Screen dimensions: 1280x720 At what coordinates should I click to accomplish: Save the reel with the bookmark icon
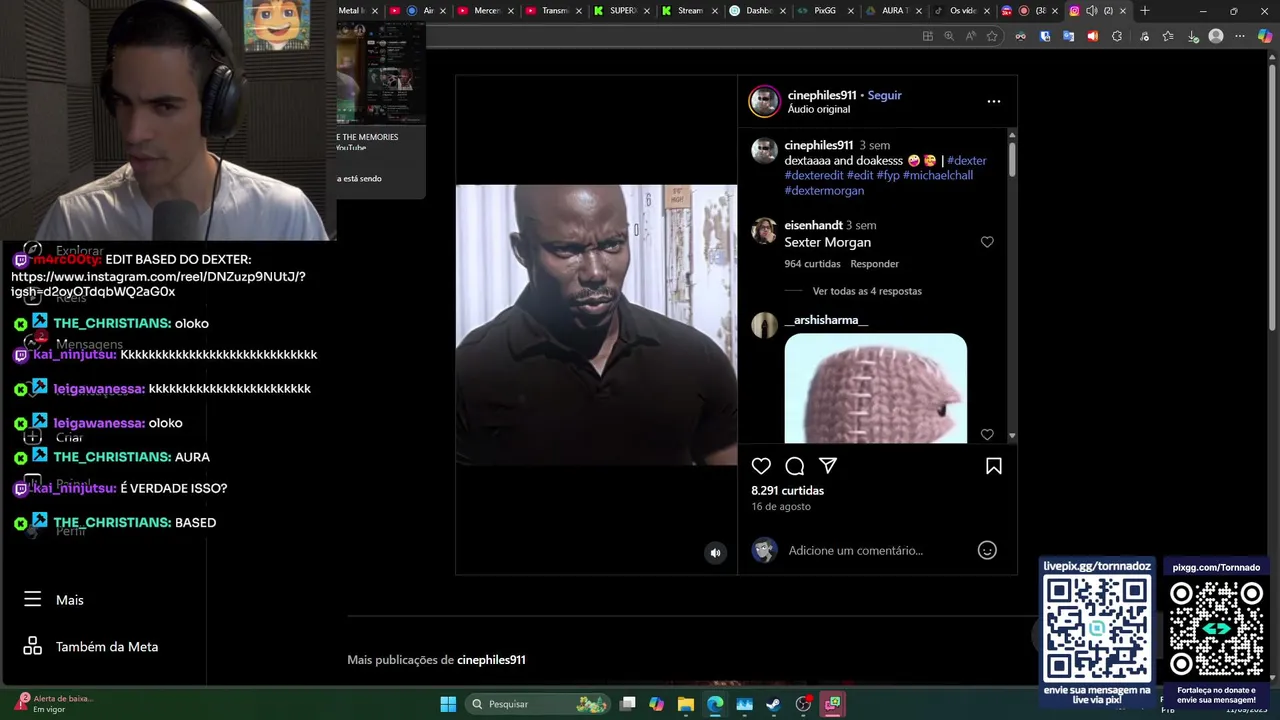(x=994, y=466)
